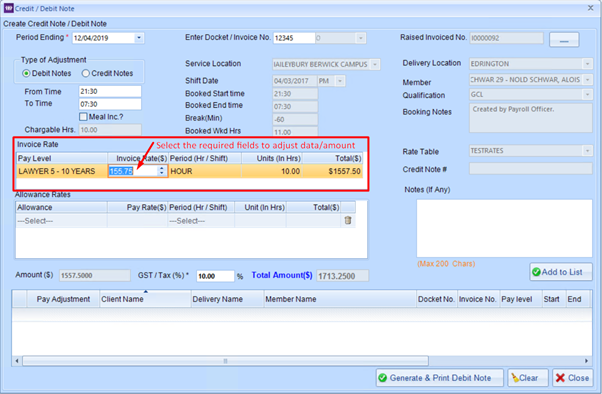Image resolution: width=602 pixels, height=394 pixels.
Task: Click the Close button at bottom
Action: point(572,378)
